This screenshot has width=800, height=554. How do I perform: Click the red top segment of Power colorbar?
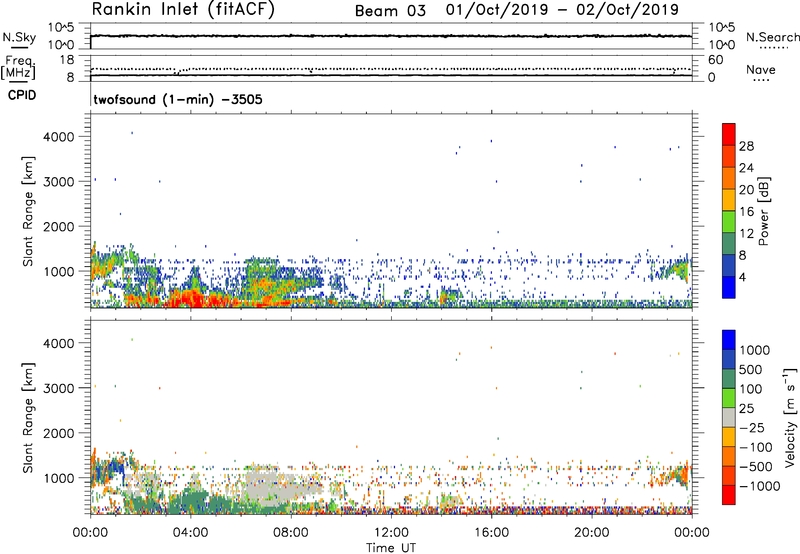coord(729,134)
